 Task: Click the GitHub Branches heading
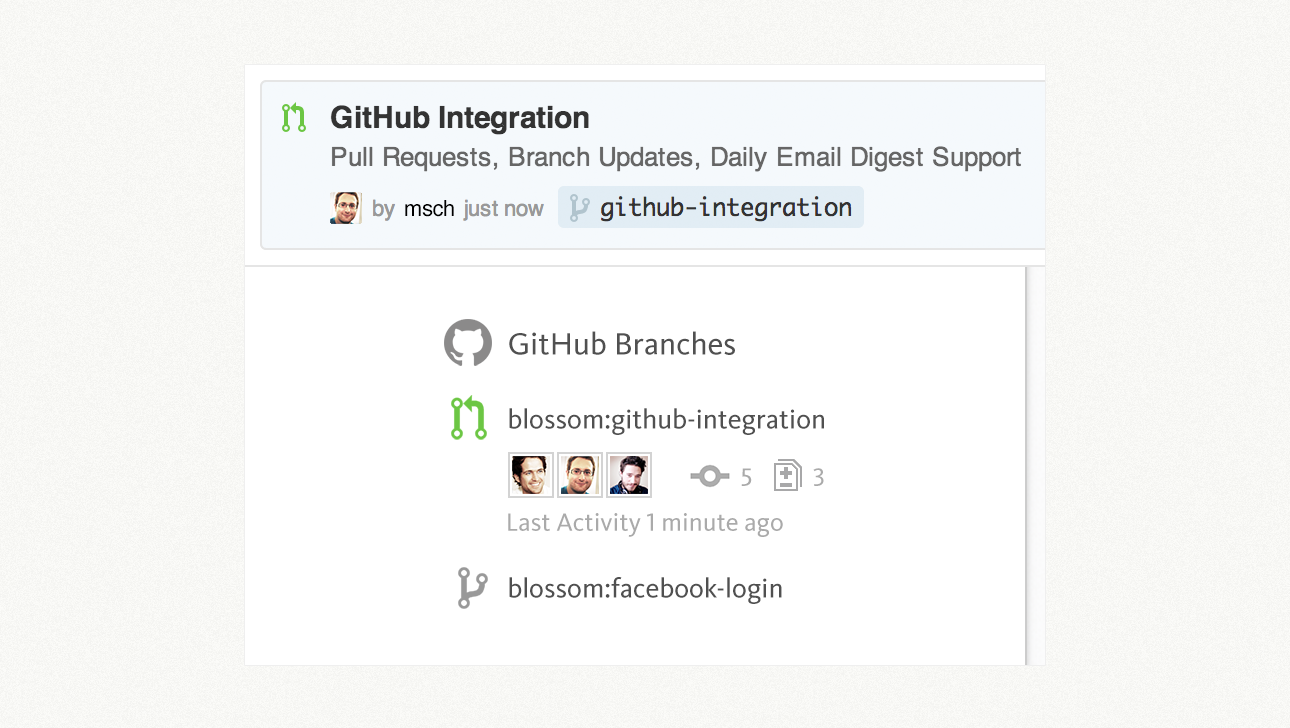(x=622, y=345)
